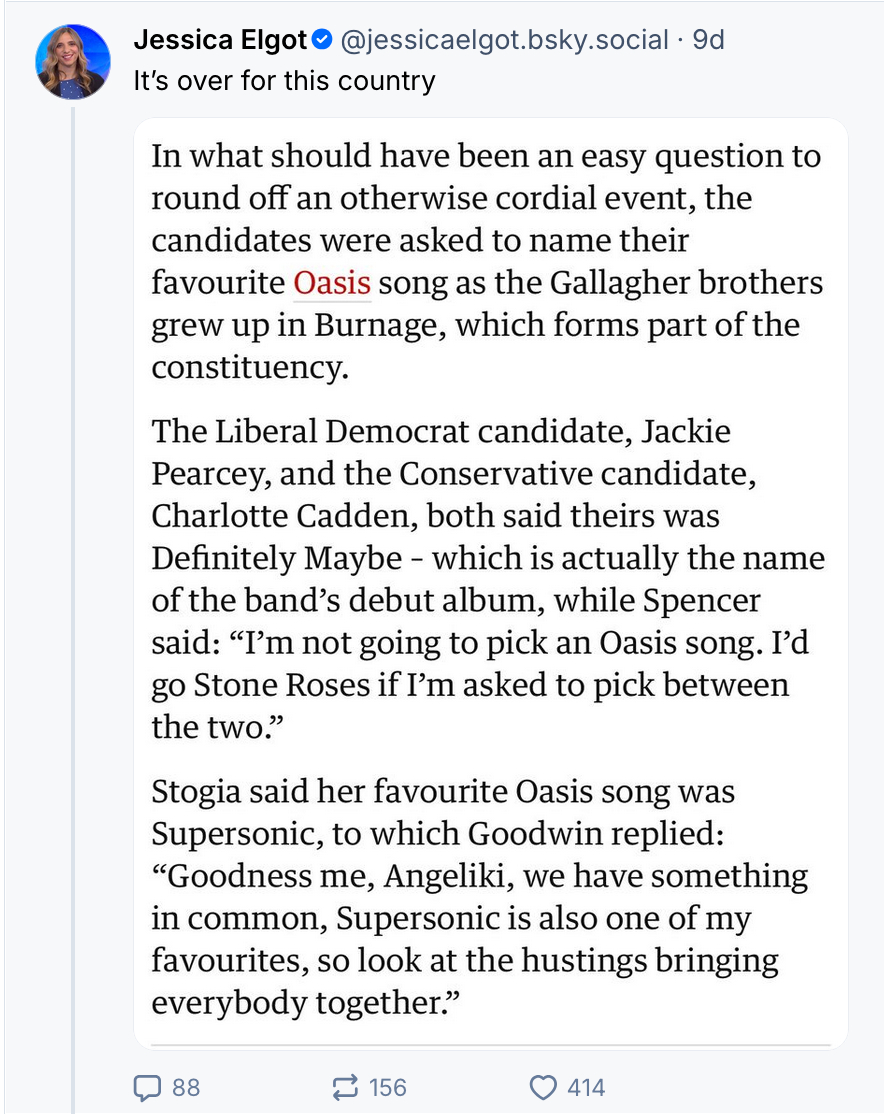Viewport: 884px width, 1114px height.
Task: Click the vertical thread line below avatar
Action: coord(73,600)
